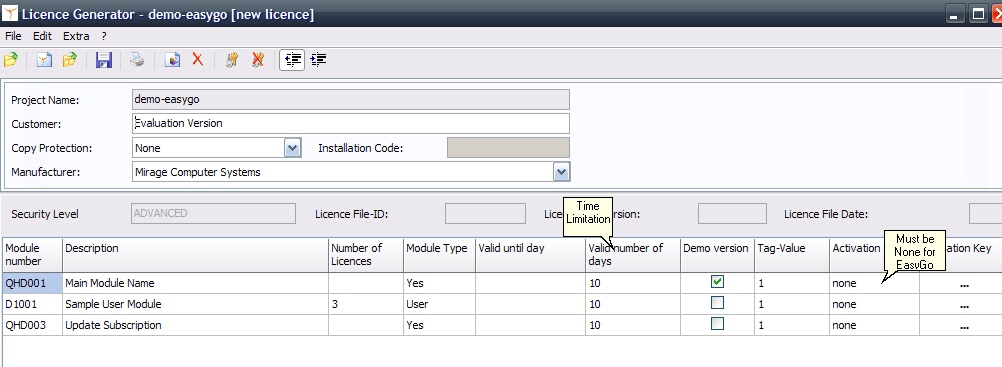Image resolution: width=1002 pixels, height=367 pixels.
Task: Click Tag-Value 1 in QHD003 row
Action: coord(791,325)
